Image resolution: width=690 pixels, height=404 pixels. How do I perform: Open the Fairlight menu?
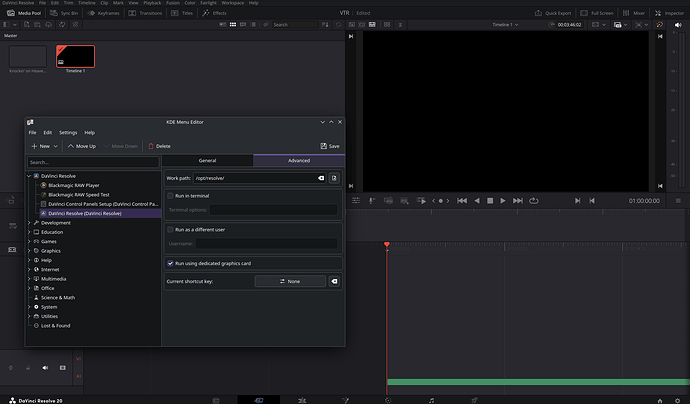click(x=208, y=3)
